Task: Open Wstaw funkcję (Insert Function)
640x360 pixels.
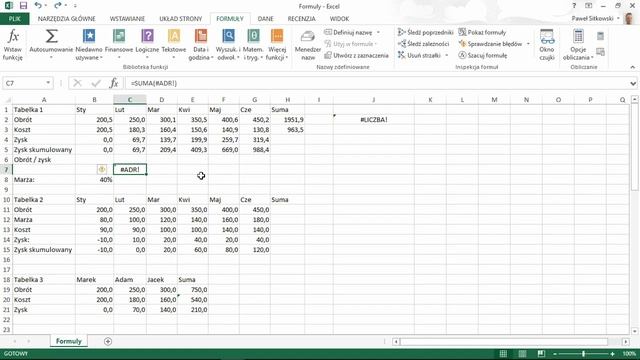Action: coord(13,45)
